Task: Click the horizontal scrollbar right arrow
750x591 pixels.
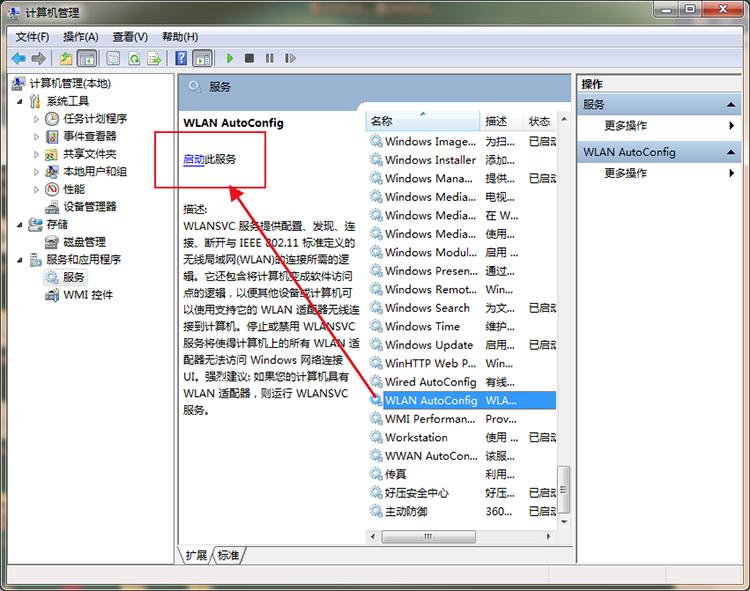Action: tap(549, 536)
